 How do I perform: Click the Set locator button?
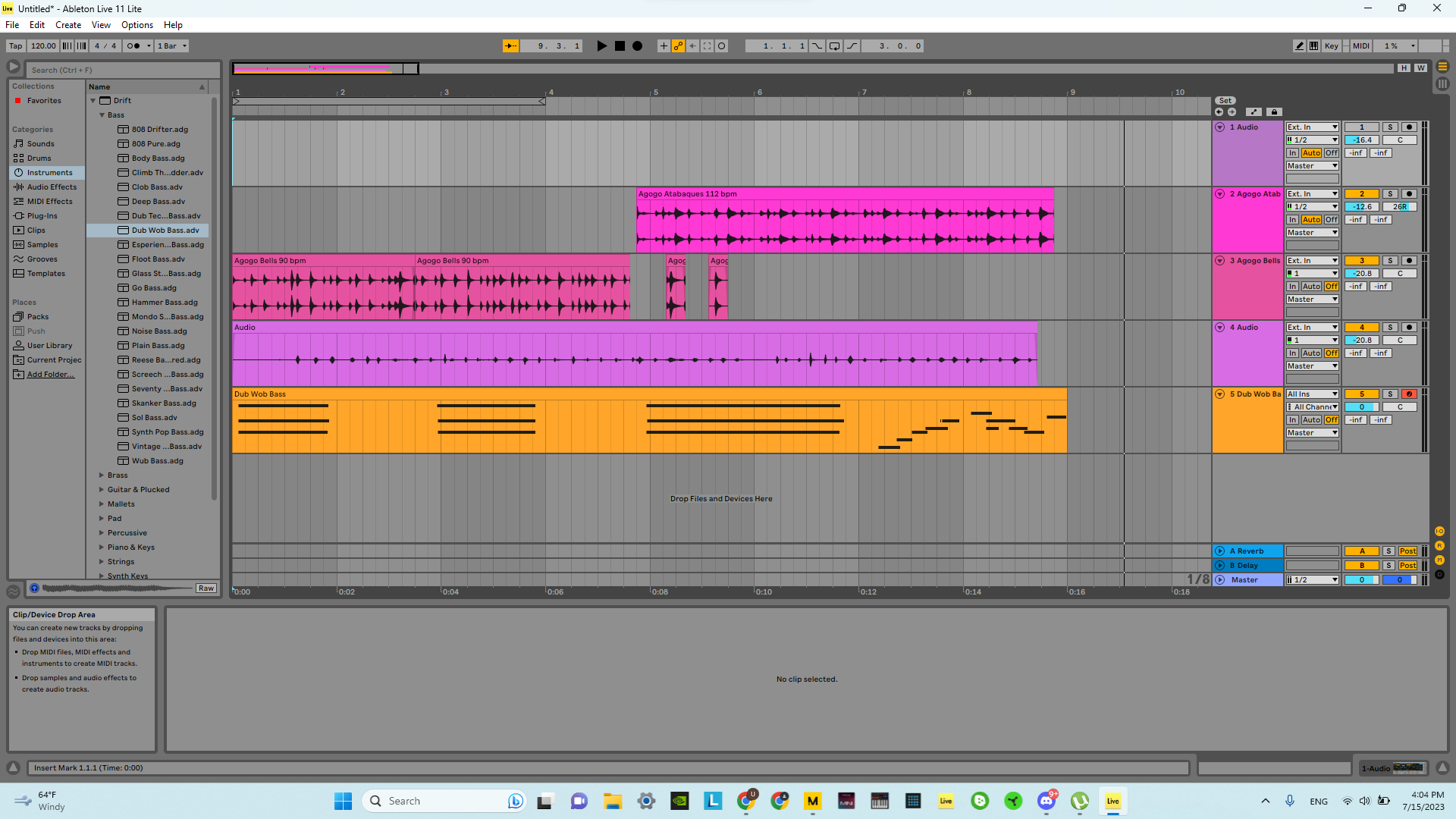(1225, 101)
